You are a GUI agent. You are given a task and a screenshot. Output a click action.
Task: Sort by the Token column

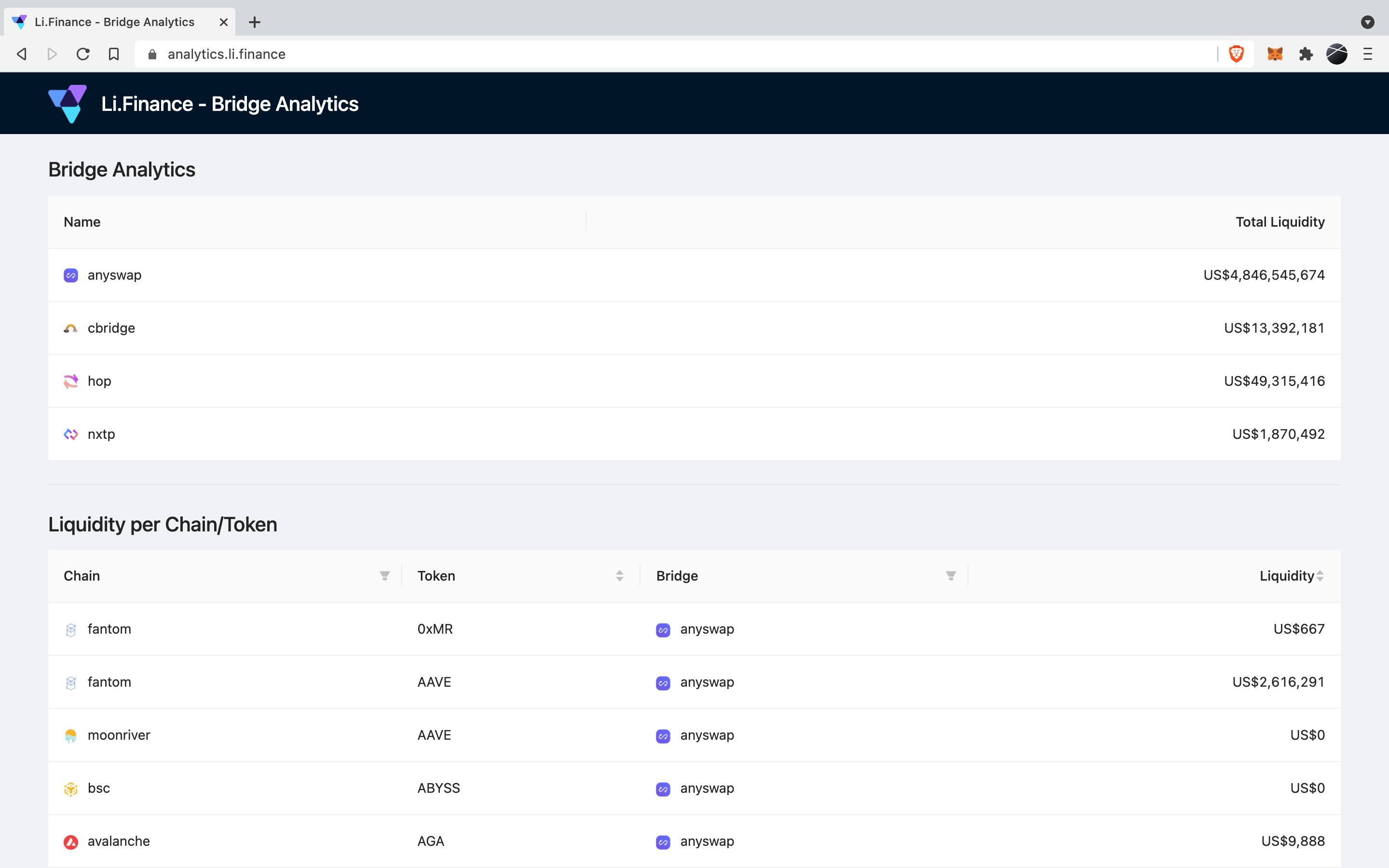click(620, 576)
